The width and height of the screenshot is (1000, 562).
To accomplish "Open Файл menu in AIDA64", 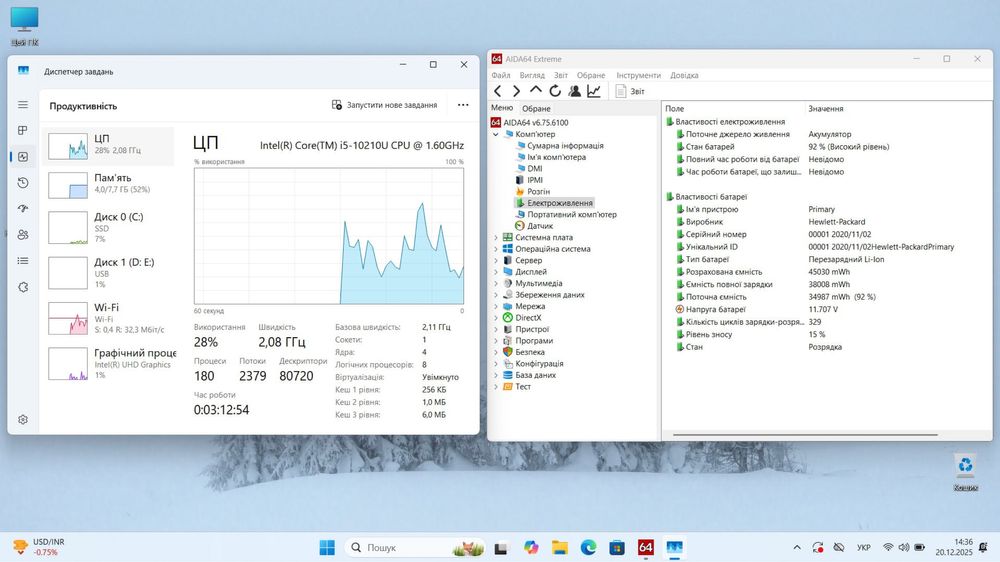I will click(501, 75).
